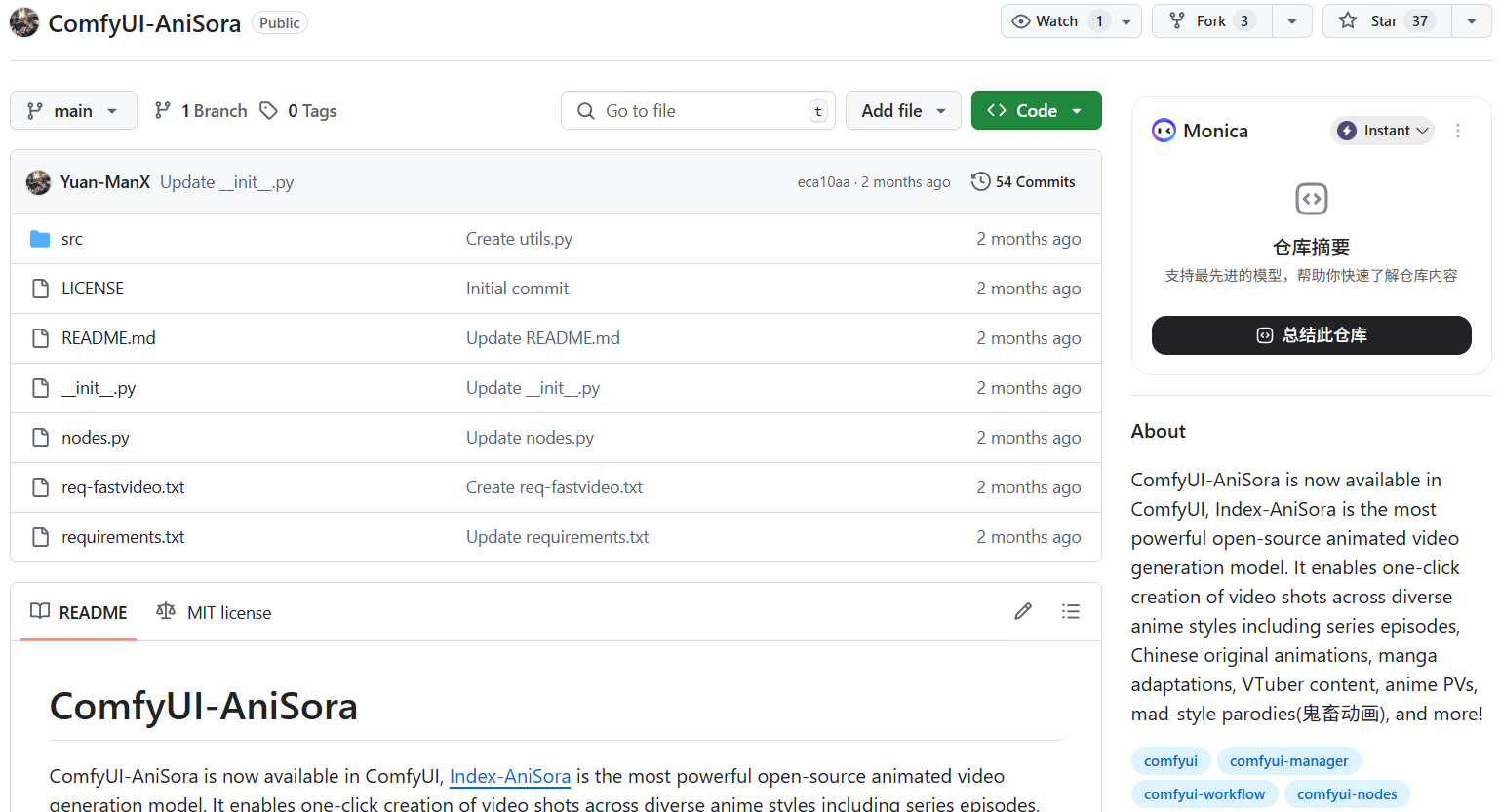View the 54 Commits history

1023,182
